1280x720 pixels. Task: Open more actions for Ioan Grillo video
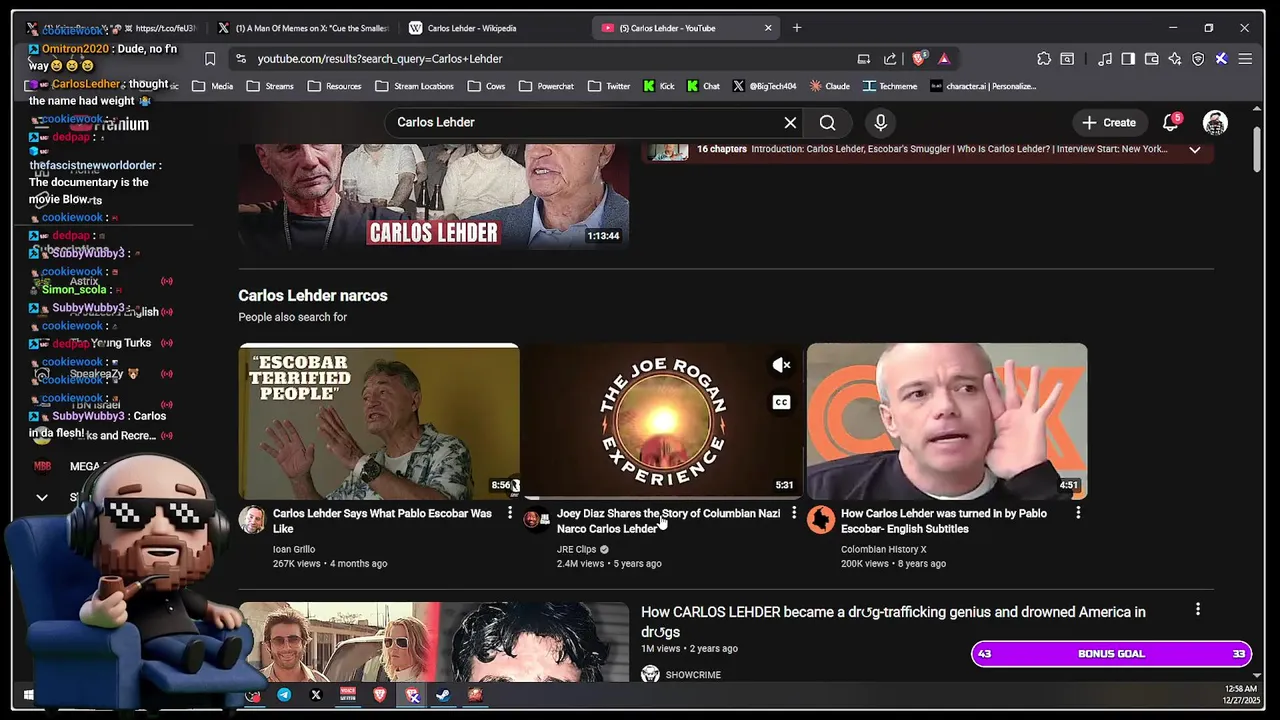[x=510, y=513]
